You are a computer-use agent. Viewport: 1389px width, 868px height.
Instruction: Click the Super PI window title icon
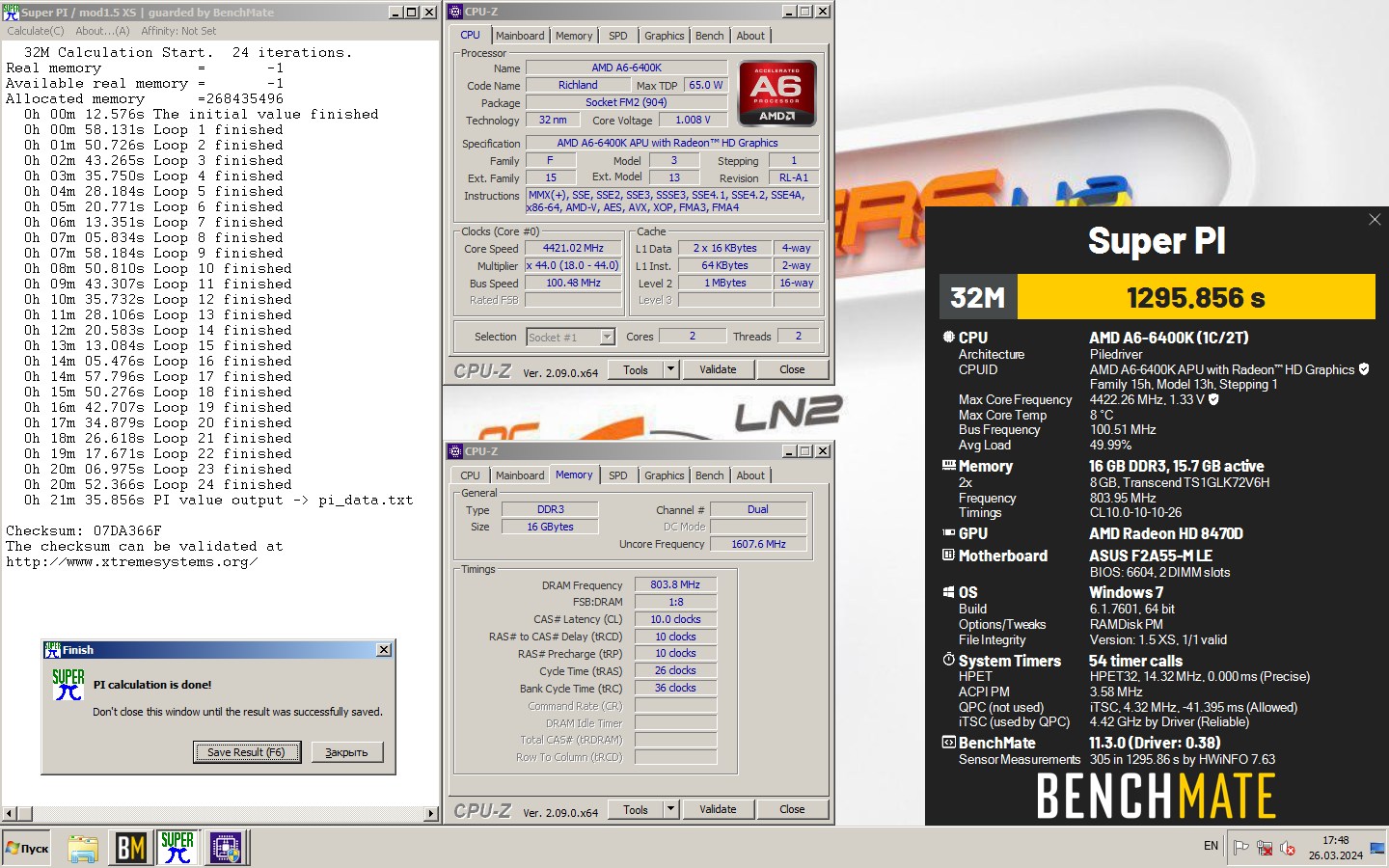click(x=12, y=12)
